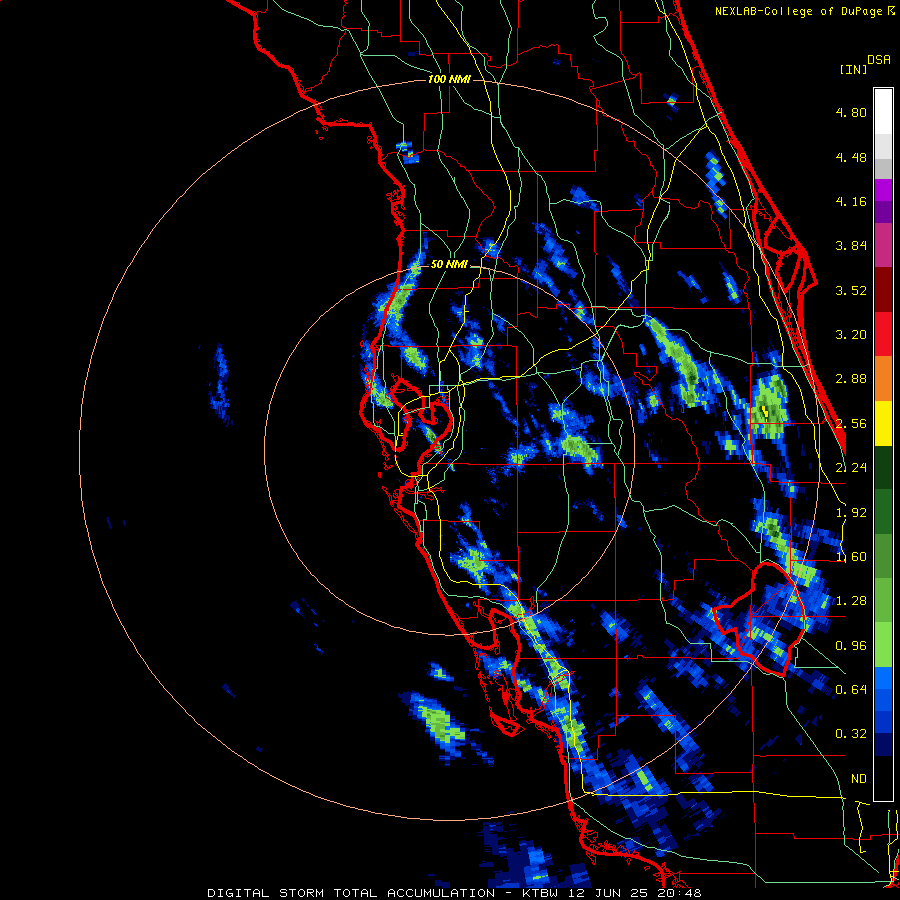Click the 2.56 legend value
900x900 pixels.
pyautogui.click(x=851, y=424)
